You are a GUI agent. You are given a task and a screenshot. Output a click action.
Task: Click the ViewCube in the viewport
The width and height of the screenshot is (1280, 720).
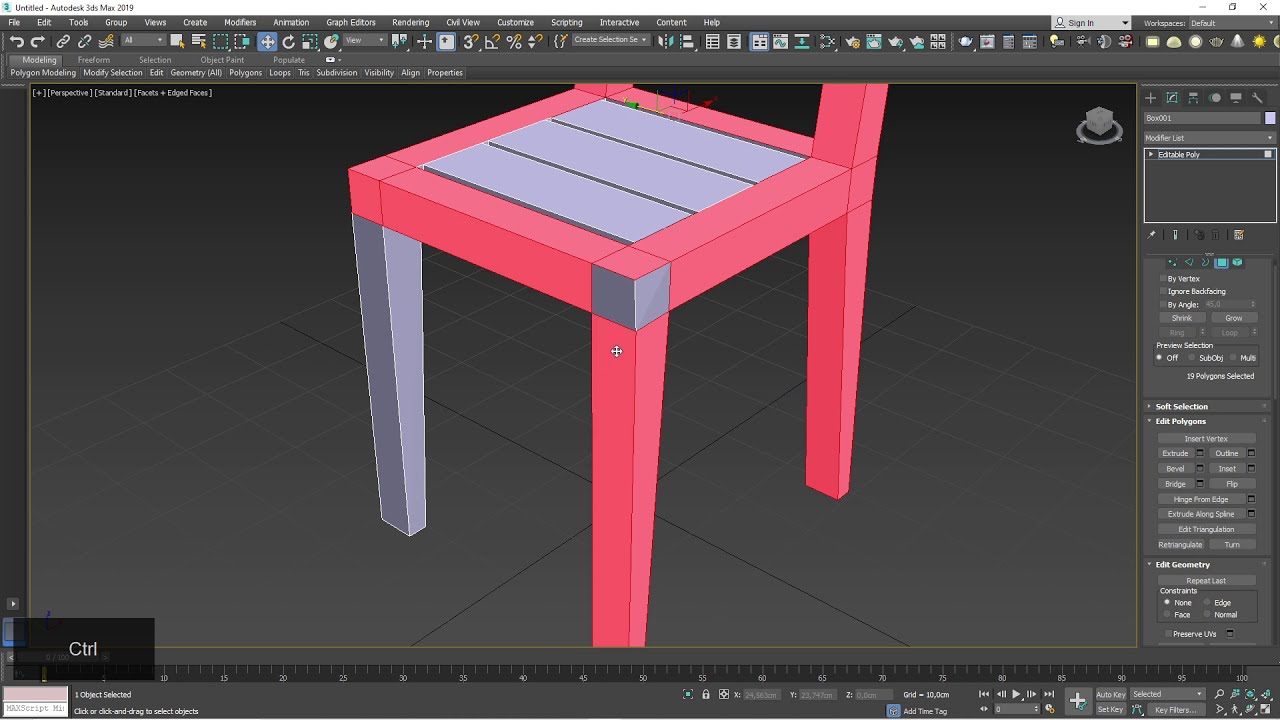click(1099, 125)
